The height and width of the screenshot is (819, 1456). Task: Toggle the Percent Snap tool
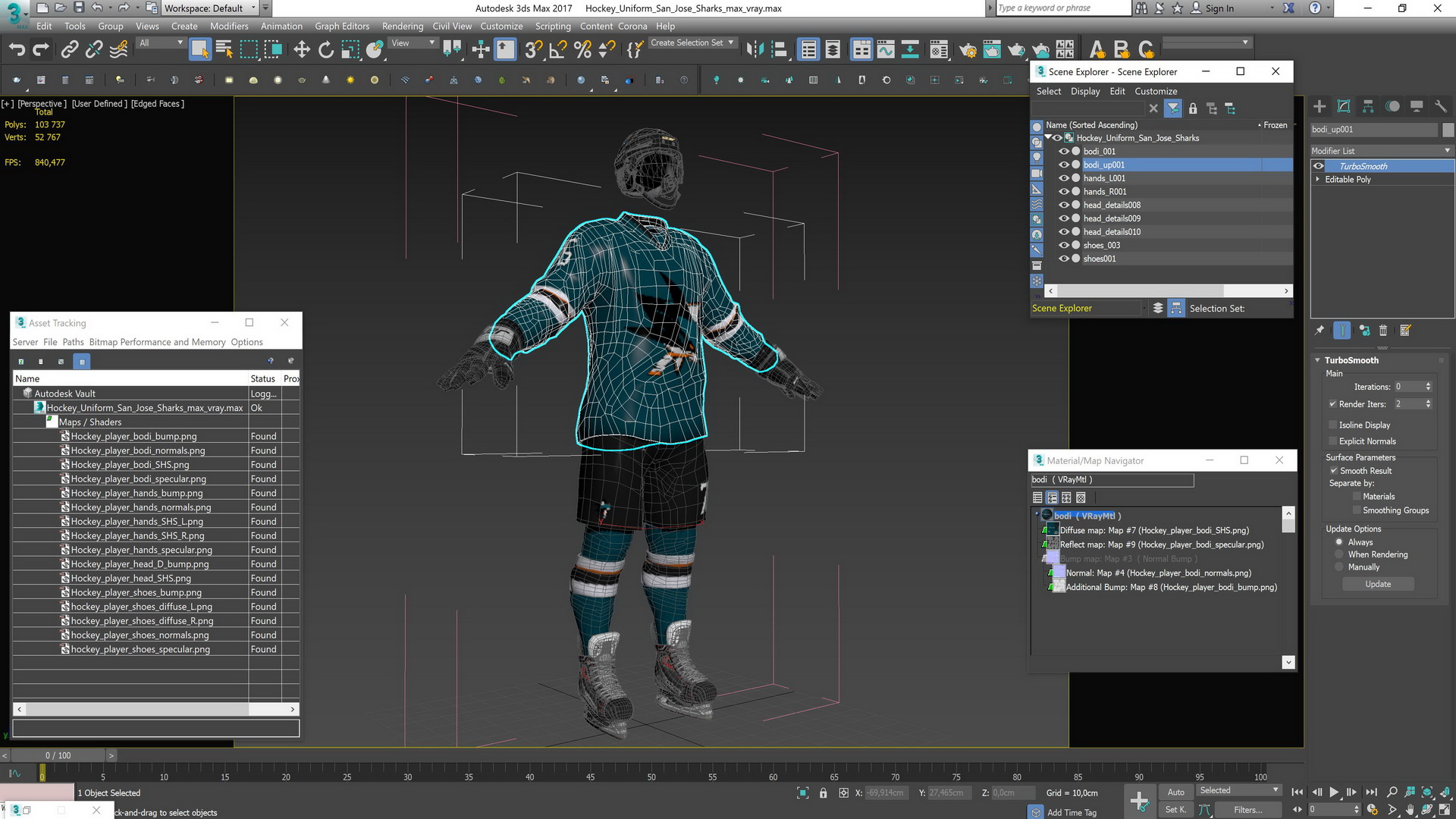(x=582, y=50)
